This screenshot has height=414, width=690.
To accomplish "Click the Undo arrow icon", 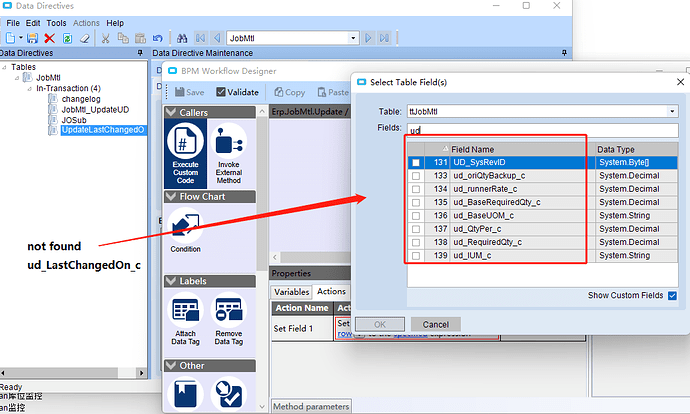I will click(x=158, y=38).
